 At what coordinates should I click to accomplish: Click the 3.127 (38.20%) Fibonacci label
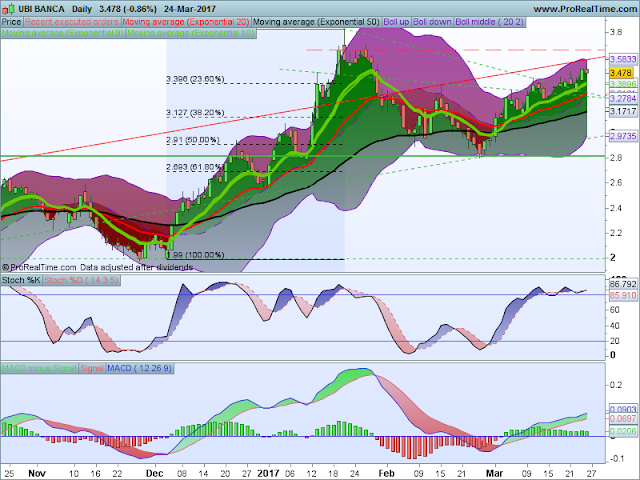coord(195,112)
